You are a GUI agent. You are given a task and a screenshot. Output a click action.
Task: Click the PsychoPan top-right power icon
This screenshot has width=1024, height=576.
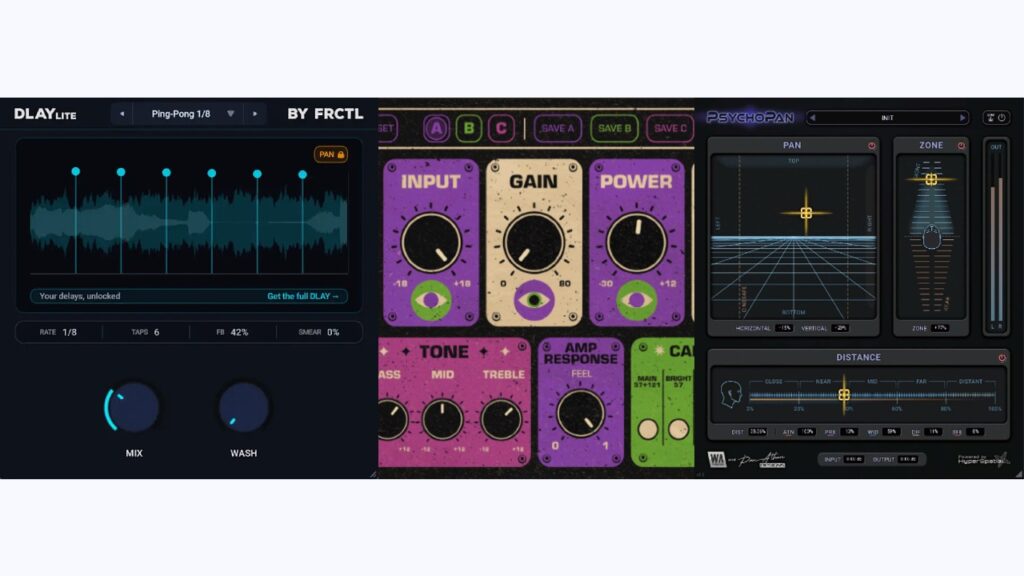(1002, 118)
